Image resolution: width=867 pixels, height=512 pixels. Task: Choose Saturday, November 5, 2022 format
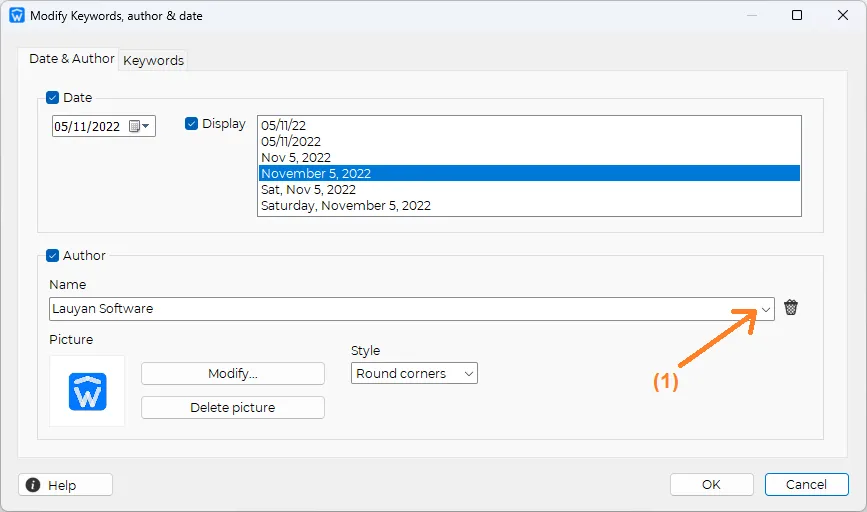pyautogui.click(x=529, y=206)
